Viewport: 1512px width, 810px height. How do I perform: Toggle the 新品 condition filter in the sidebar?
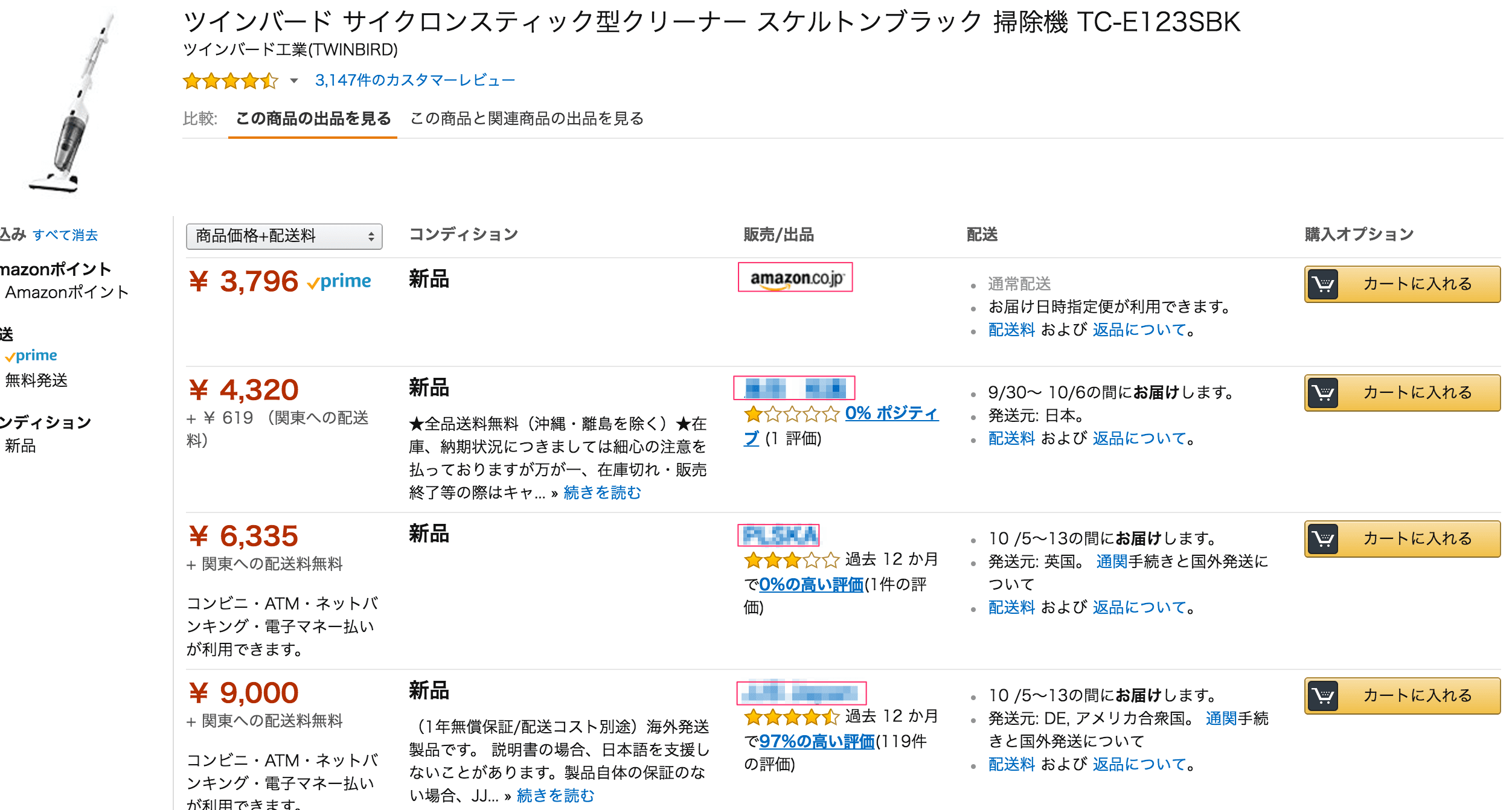(21, 446)
